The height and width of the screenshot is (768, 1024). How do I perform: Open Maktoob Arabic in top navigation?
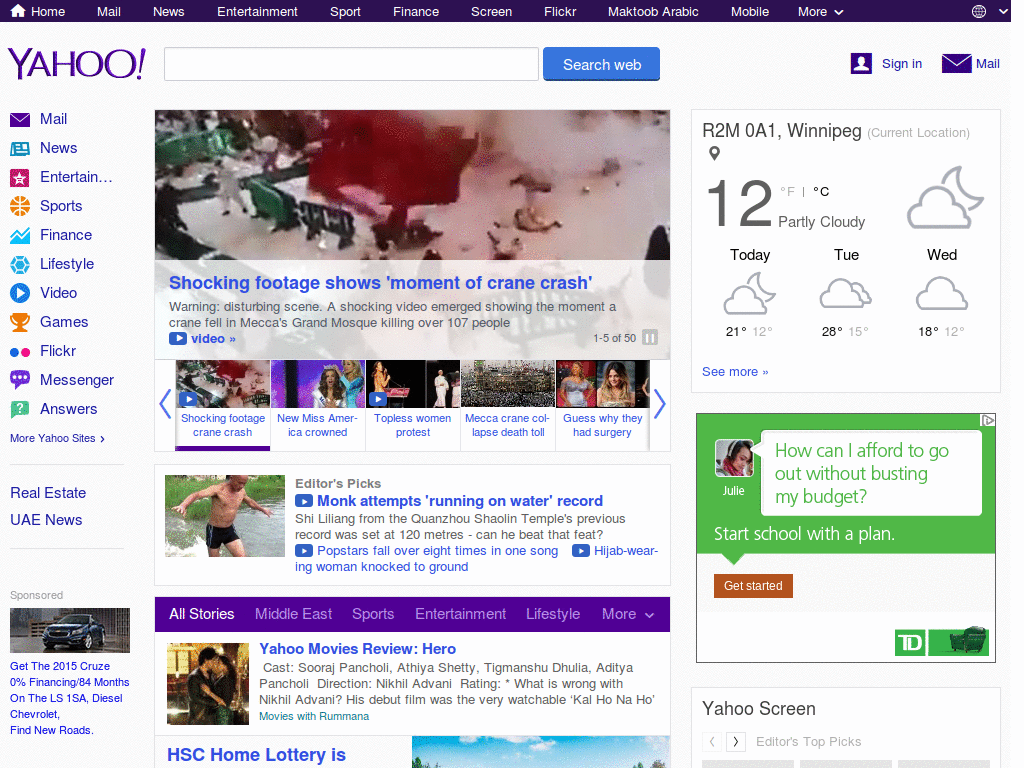(x=653, y=12)
